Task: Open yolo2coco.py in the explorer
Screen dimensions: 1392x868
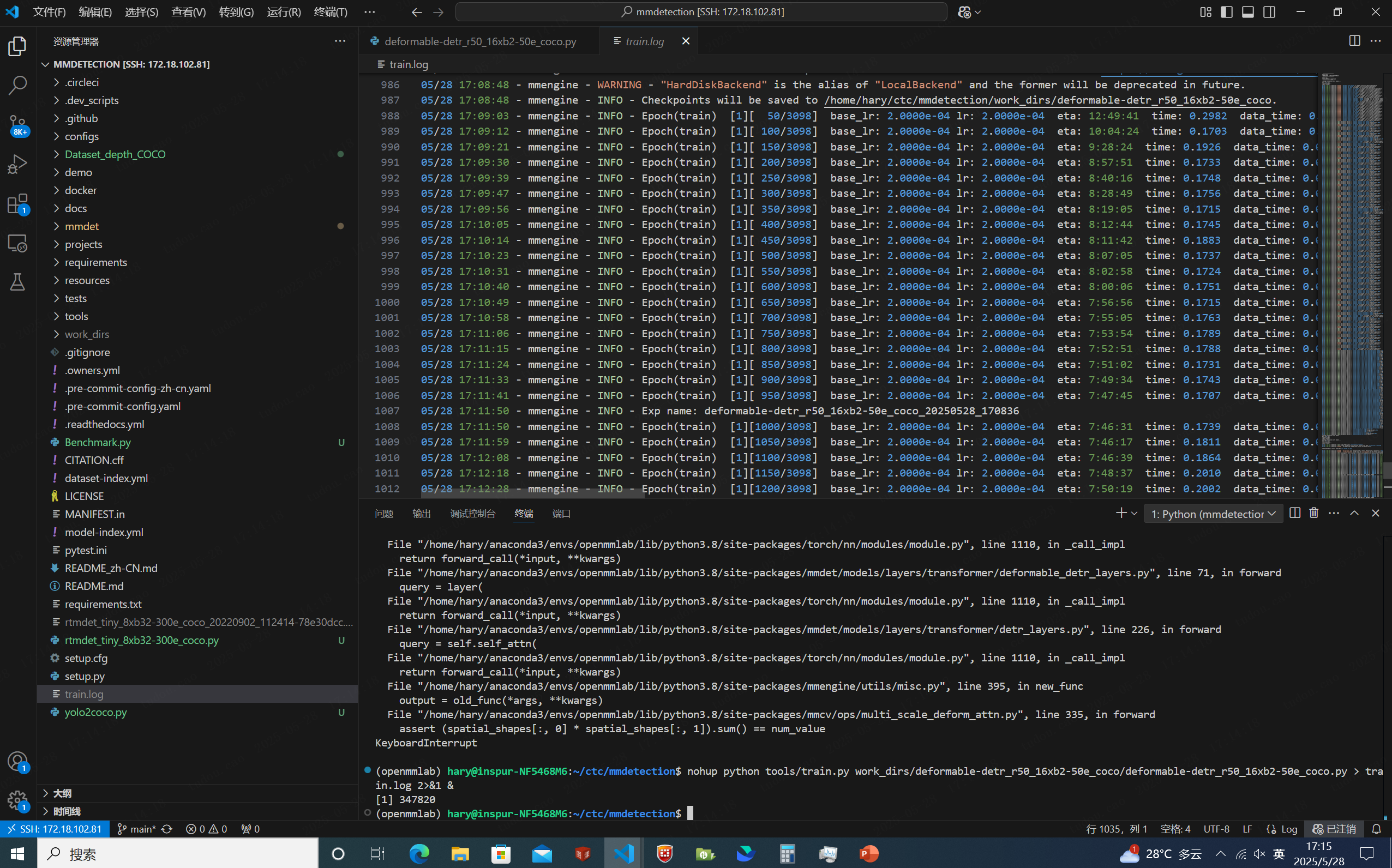Action: pos(95,712)
